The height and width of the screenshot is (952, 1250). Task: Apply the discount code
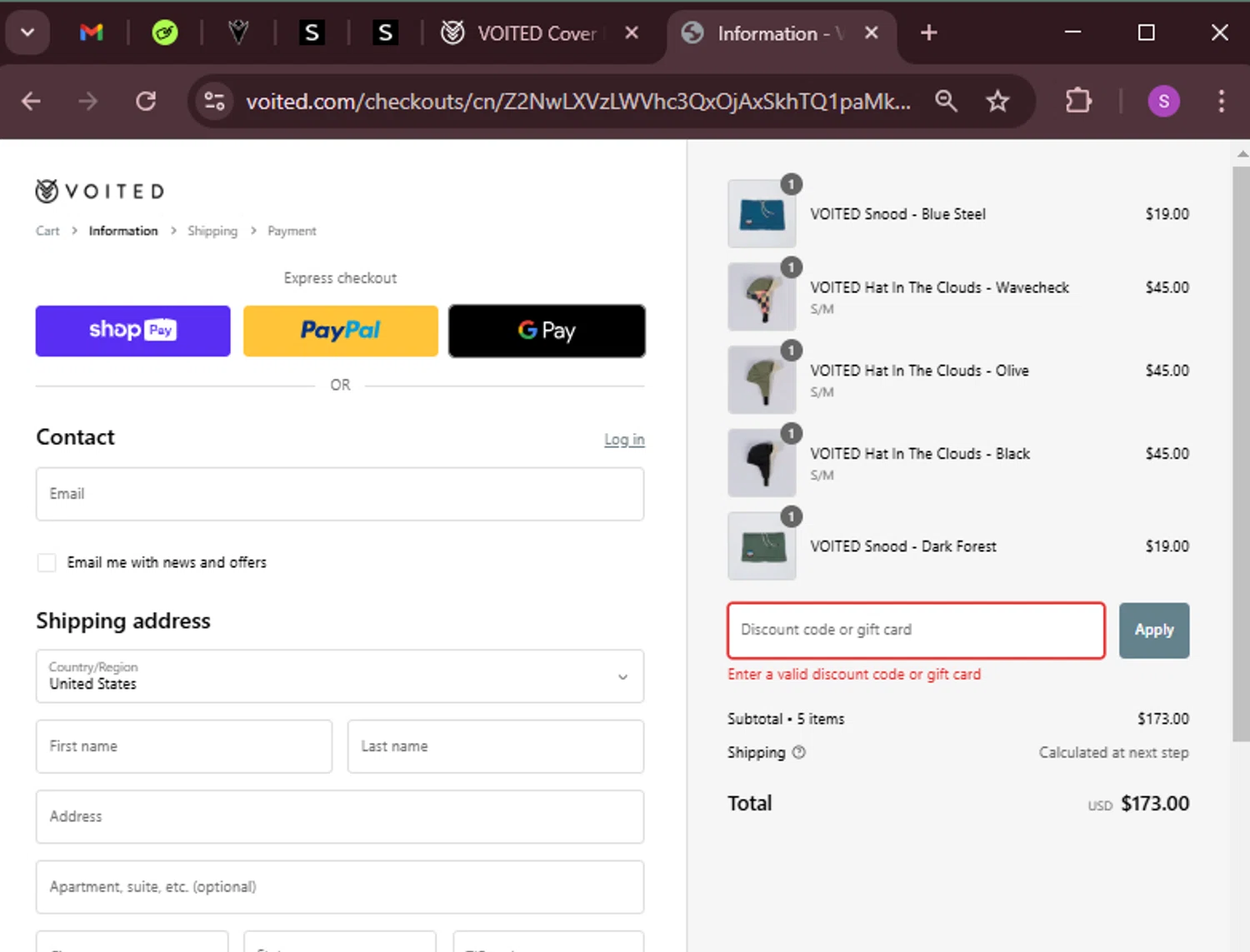[1154, 631]
